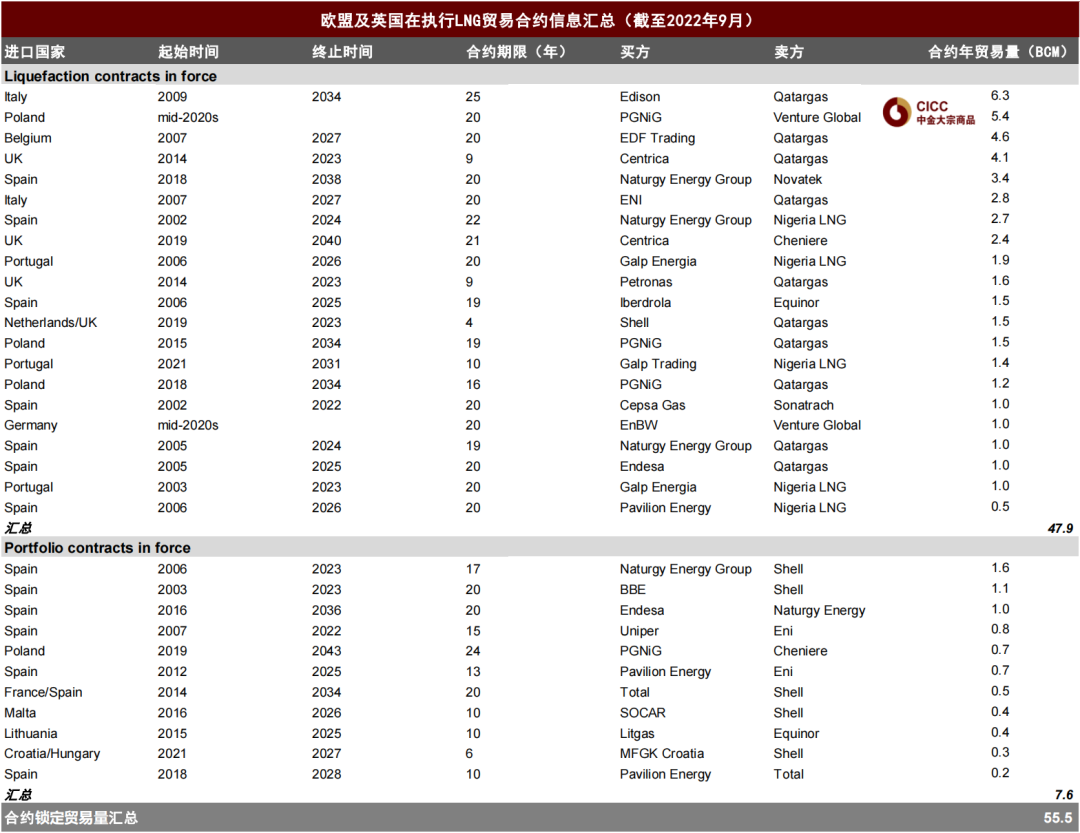Click the 'Malta' country cell
This screenshot has width=1080, height=833.
(x=20, y=713)
